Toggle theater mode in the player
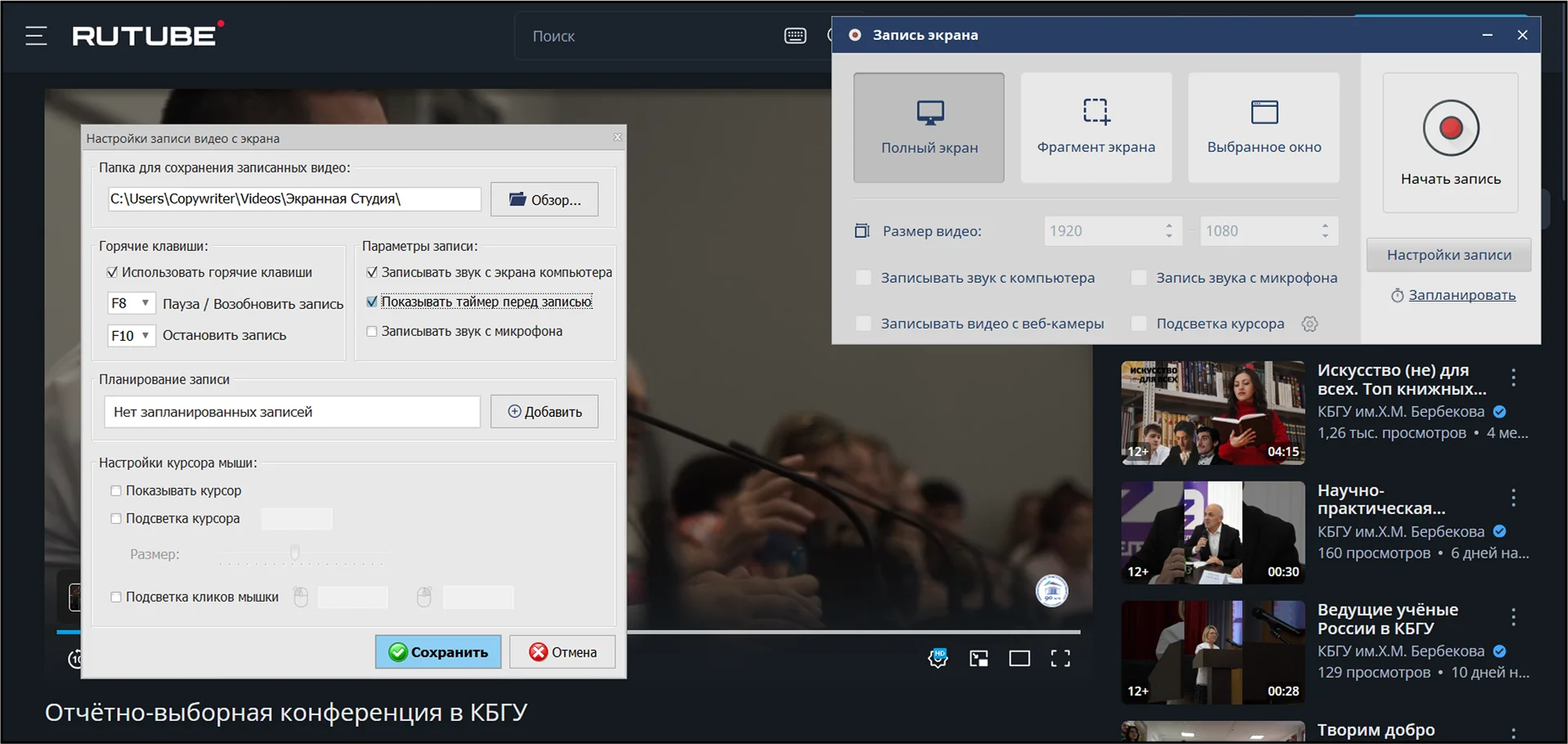 1020,658
